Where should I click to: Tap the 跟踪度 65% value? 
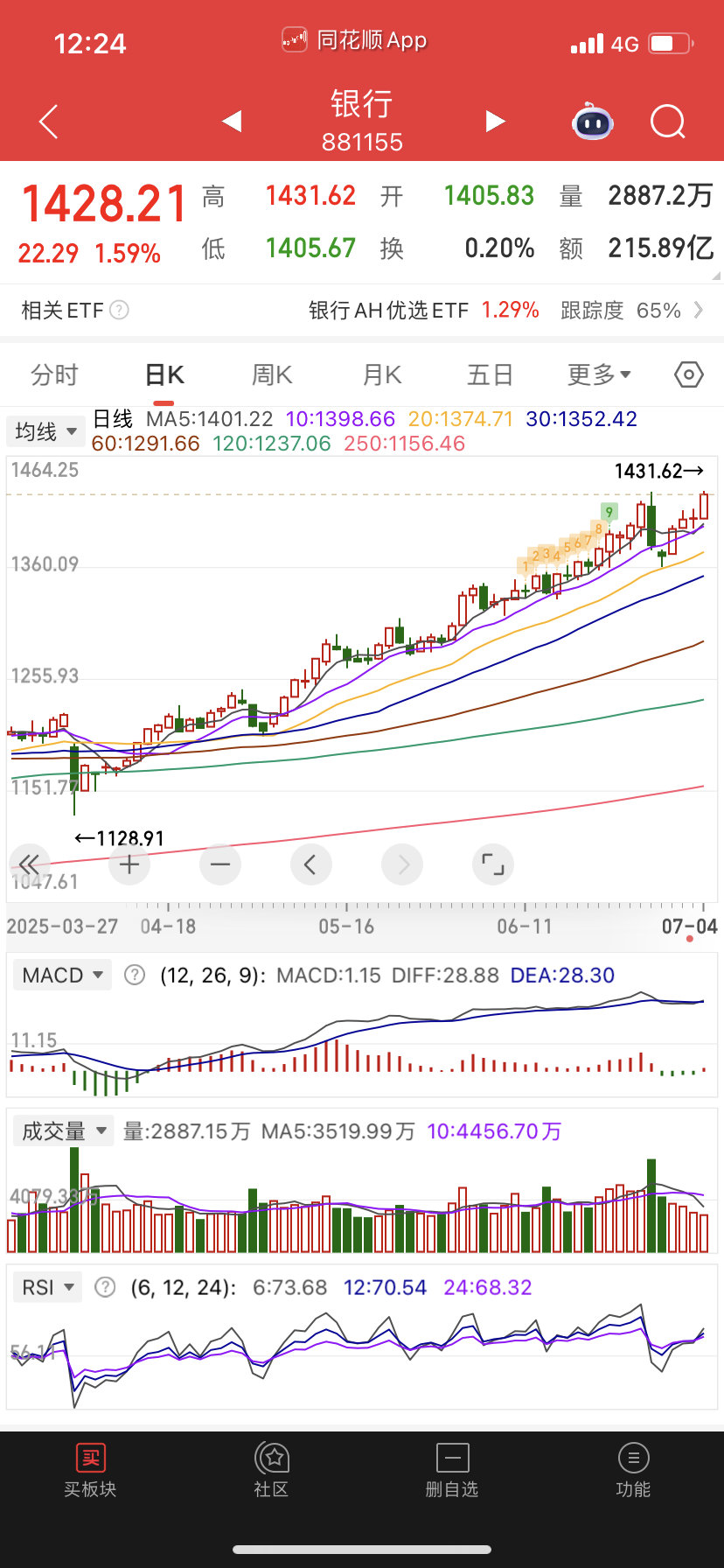click(621, 310)
